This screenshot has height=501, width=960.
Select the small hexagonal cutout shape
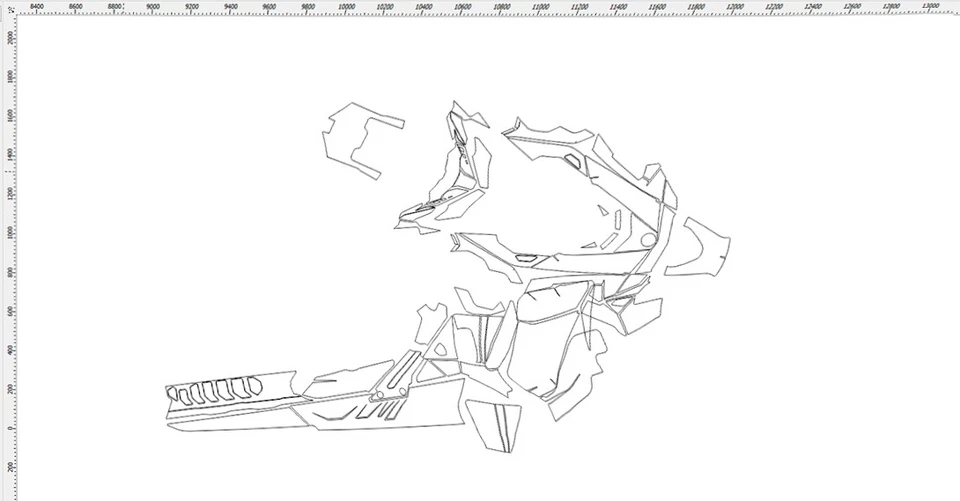click(x=574, y=158)
